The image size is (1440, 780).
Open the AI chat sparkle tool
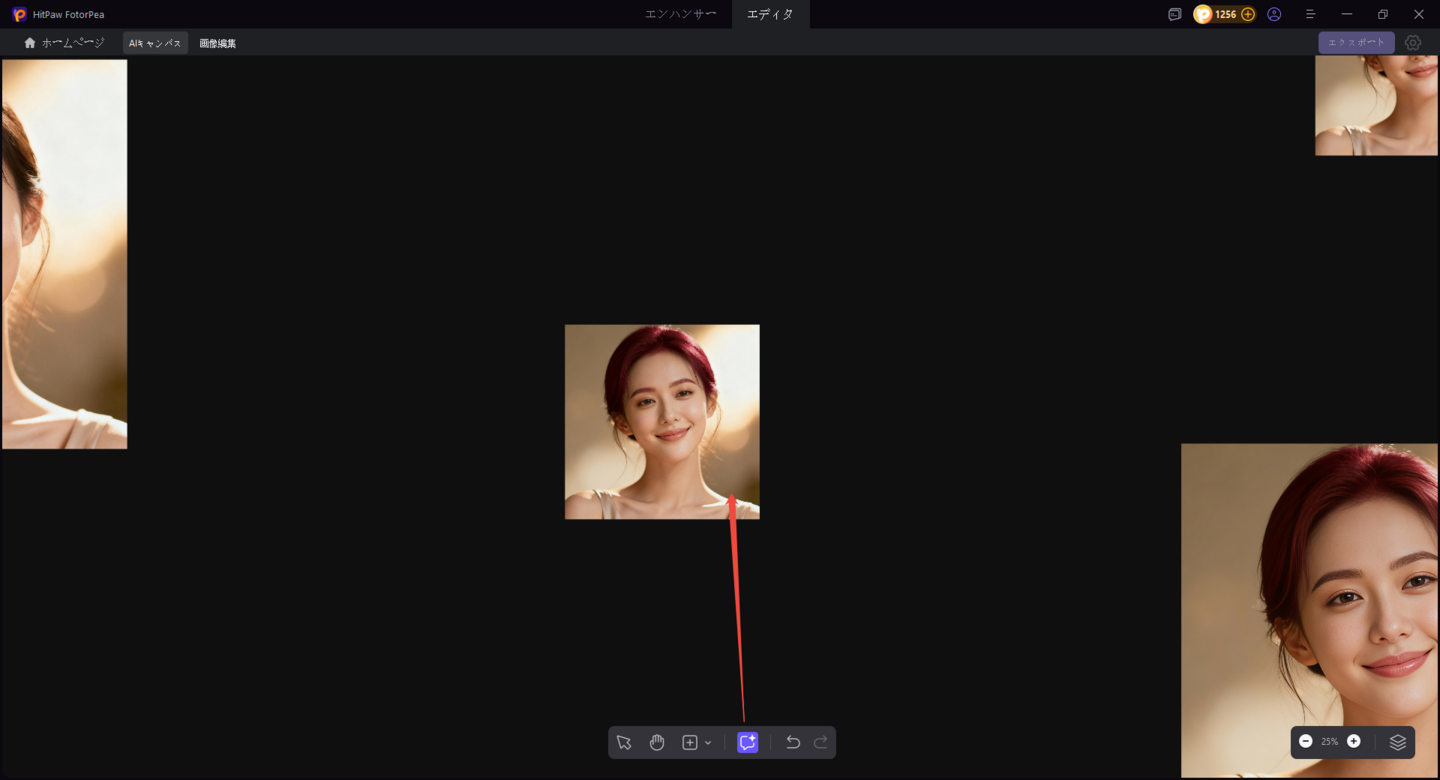pyautogui.click(x=747, y=742)
